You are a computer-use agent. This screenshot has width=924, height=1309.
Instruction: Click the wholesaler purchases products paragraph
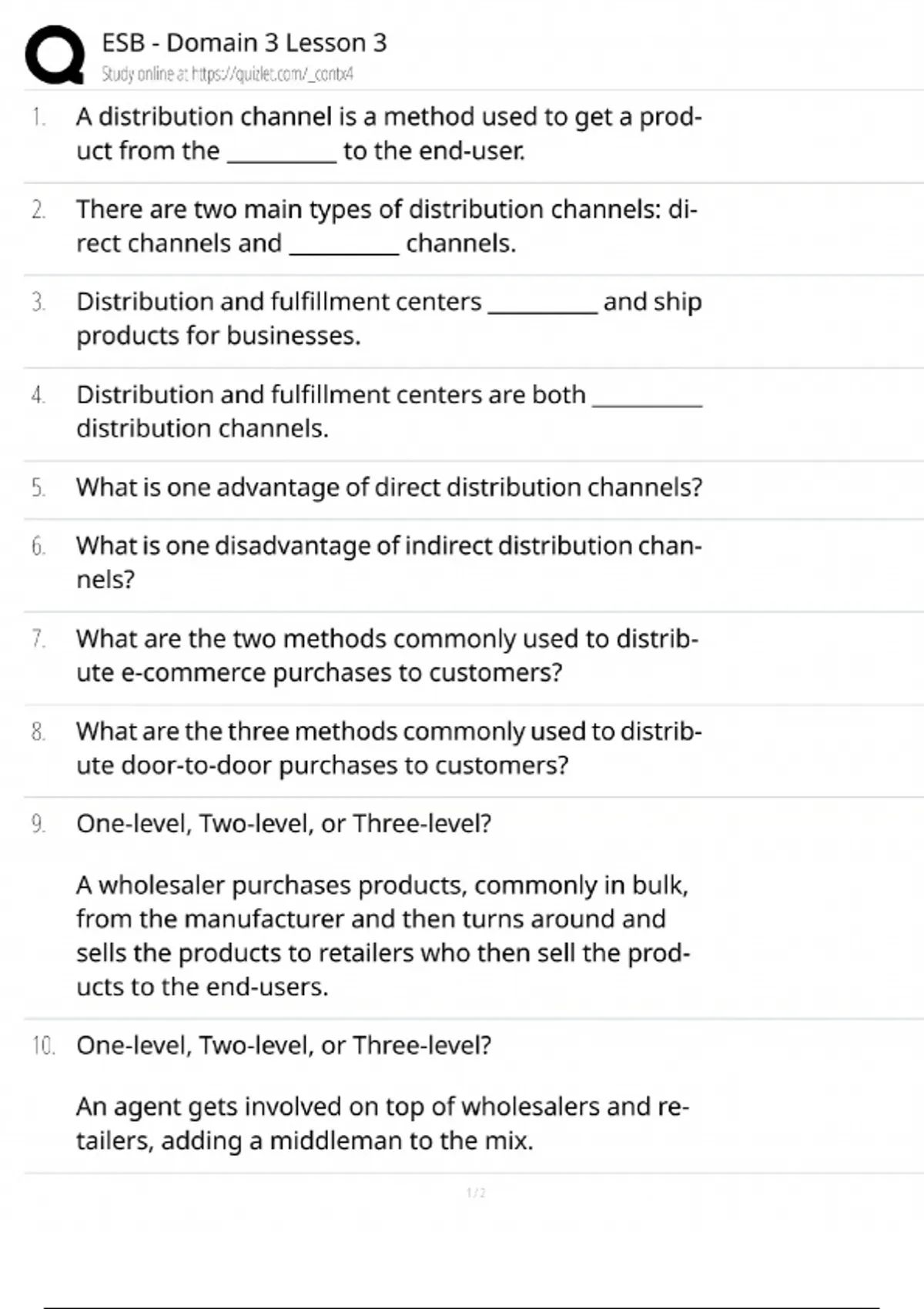tap(383, 936)
